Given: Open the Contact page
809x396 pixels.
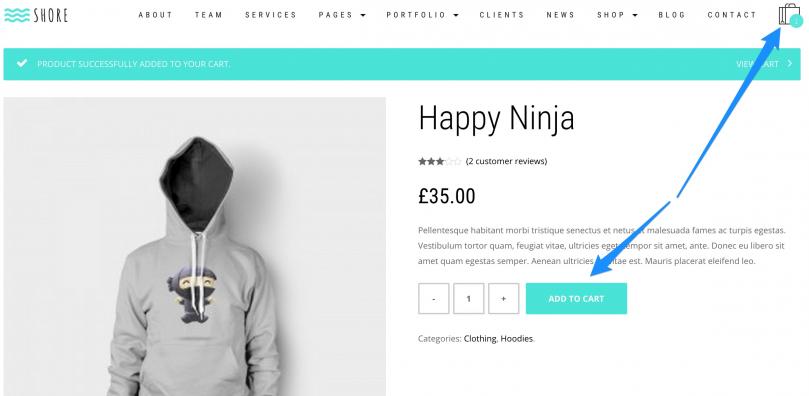Looking at the screenshot, I should (x=732, y=15).
